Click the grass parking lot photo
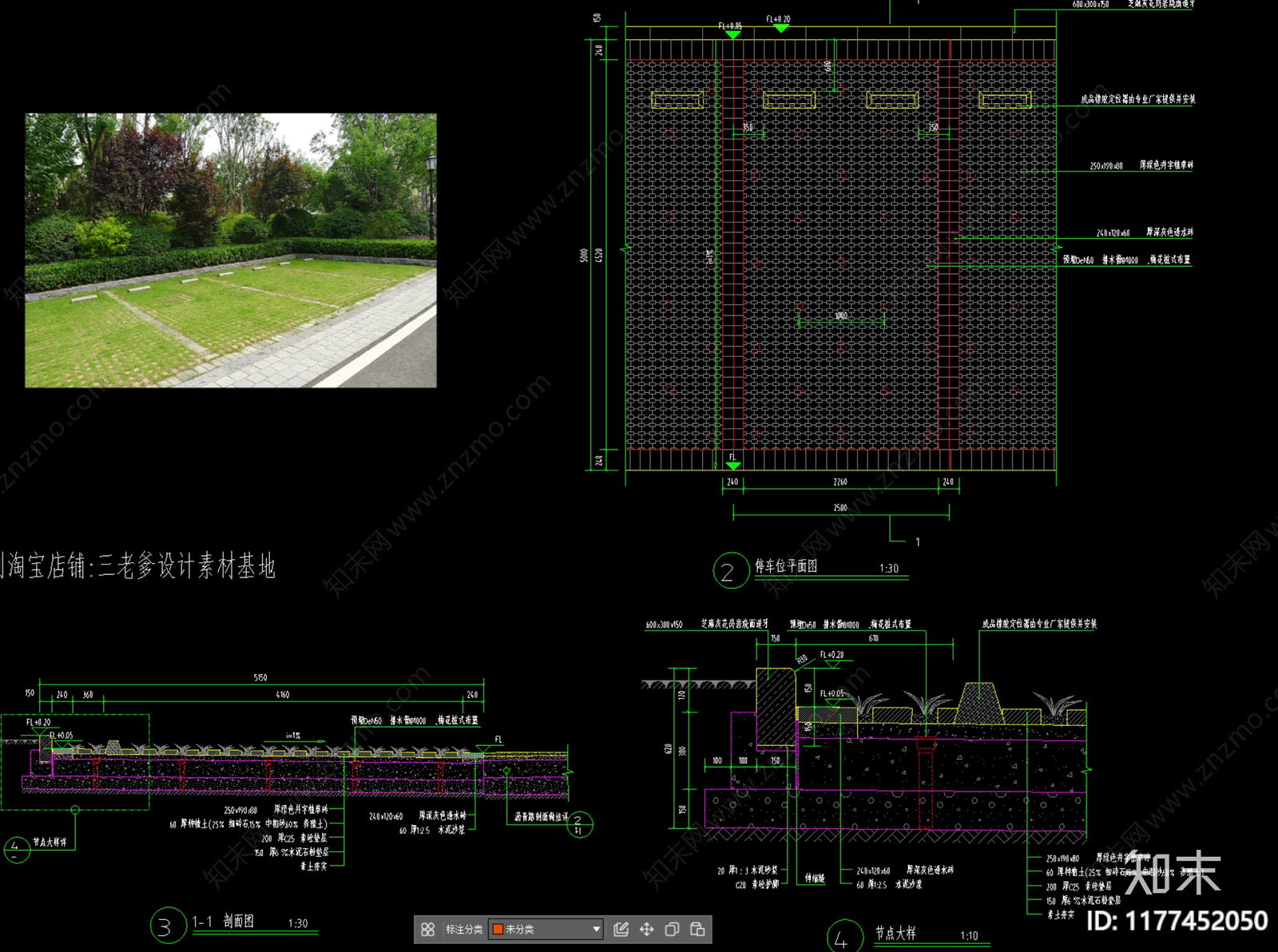 [x=231, y=250]
